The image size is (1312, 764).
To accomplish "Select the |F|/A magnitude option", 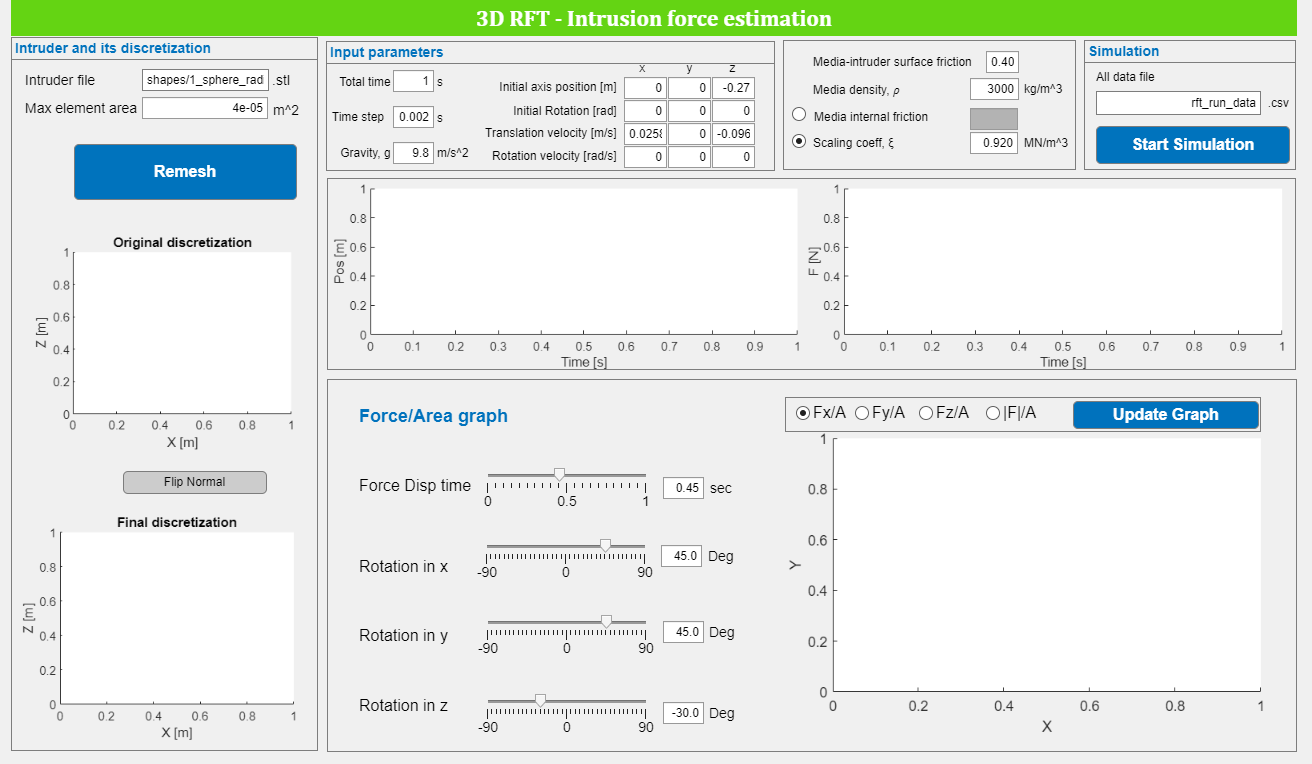I will pyautogui.click(x=993, y=413).
